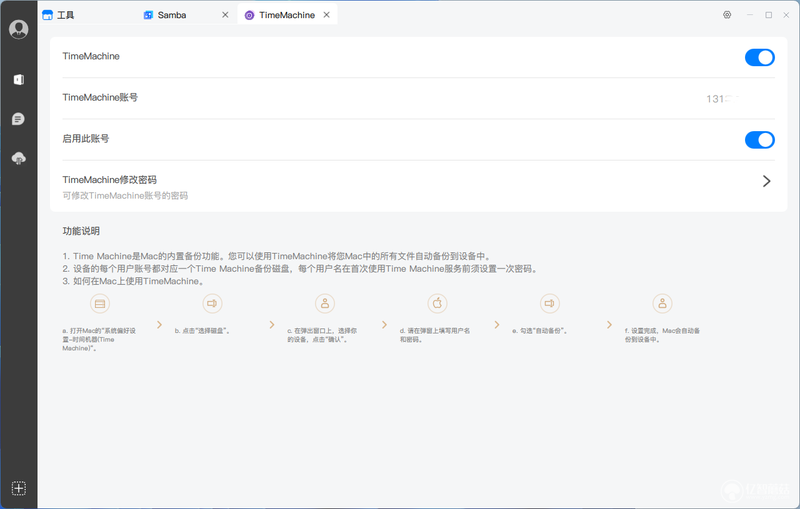Click line 3 如何在Mac上使用TimeMachine
The width and height of the screenshot is (800, 509).
pyautogui.click(x=134, y=282)
